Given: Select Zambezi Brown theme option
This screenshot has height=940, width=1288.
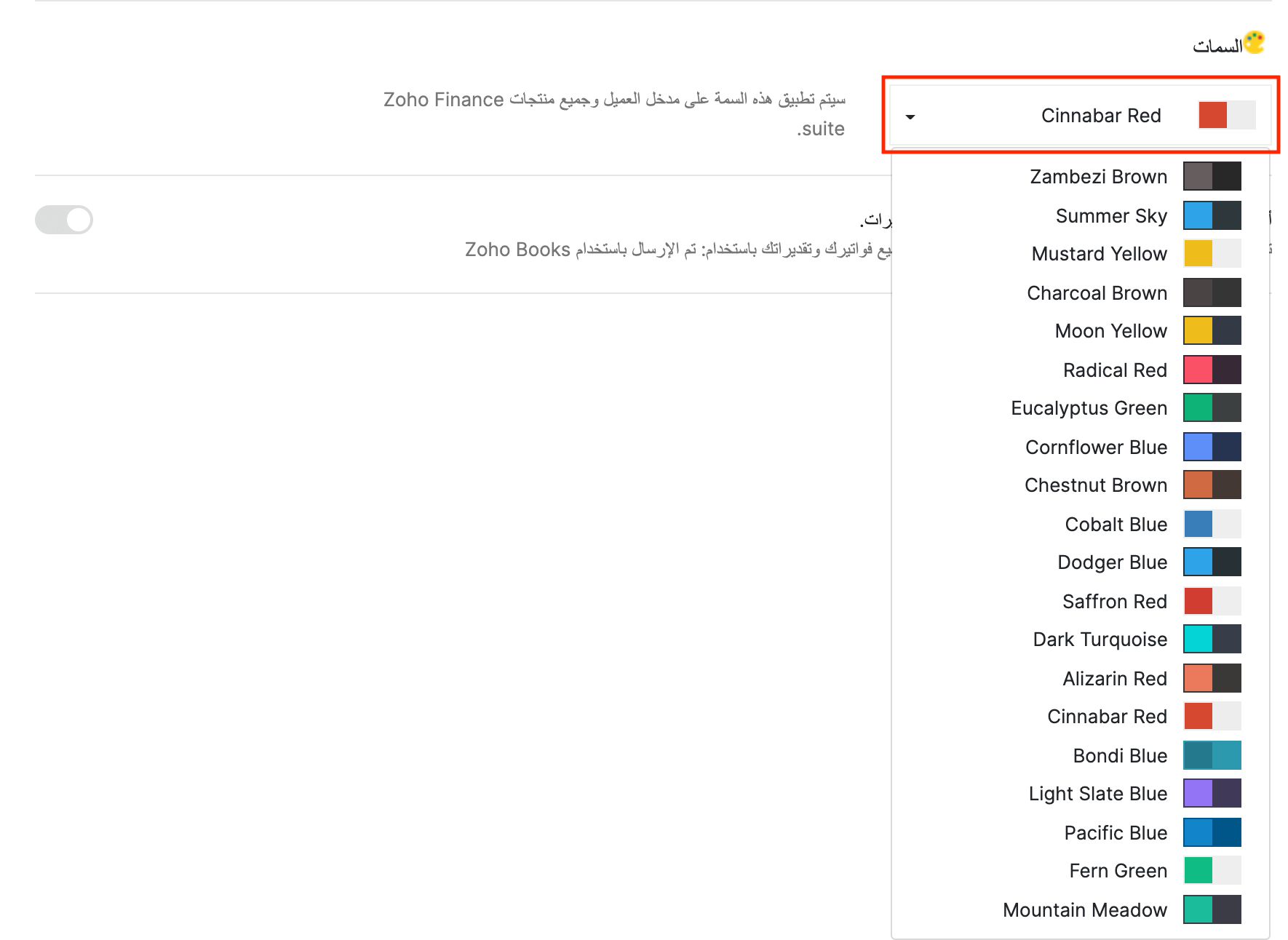Looking at the screenshot, I should coord(1098,177).
